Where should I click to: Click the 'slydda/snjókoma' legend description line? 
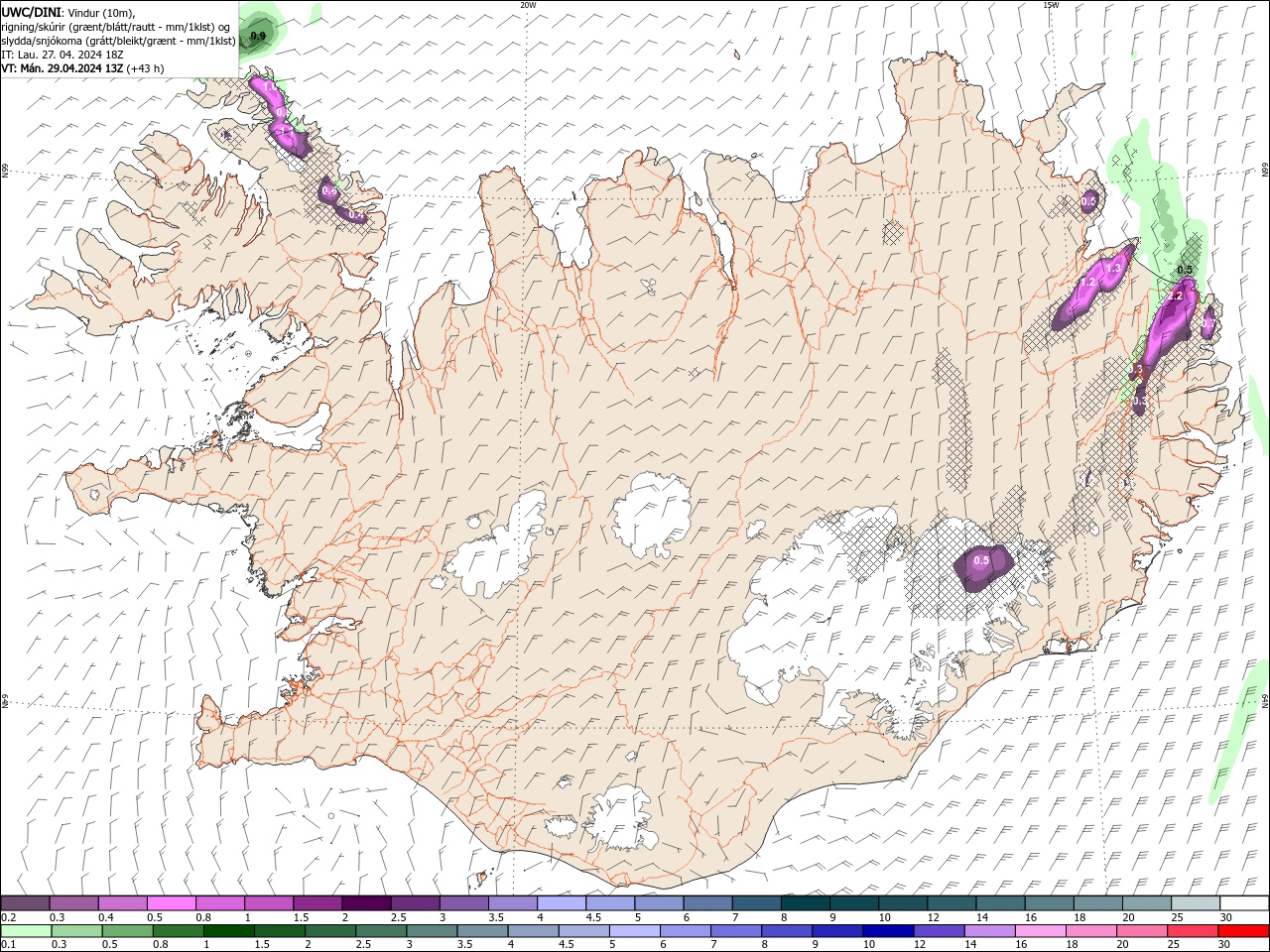[x=118, y=41]
